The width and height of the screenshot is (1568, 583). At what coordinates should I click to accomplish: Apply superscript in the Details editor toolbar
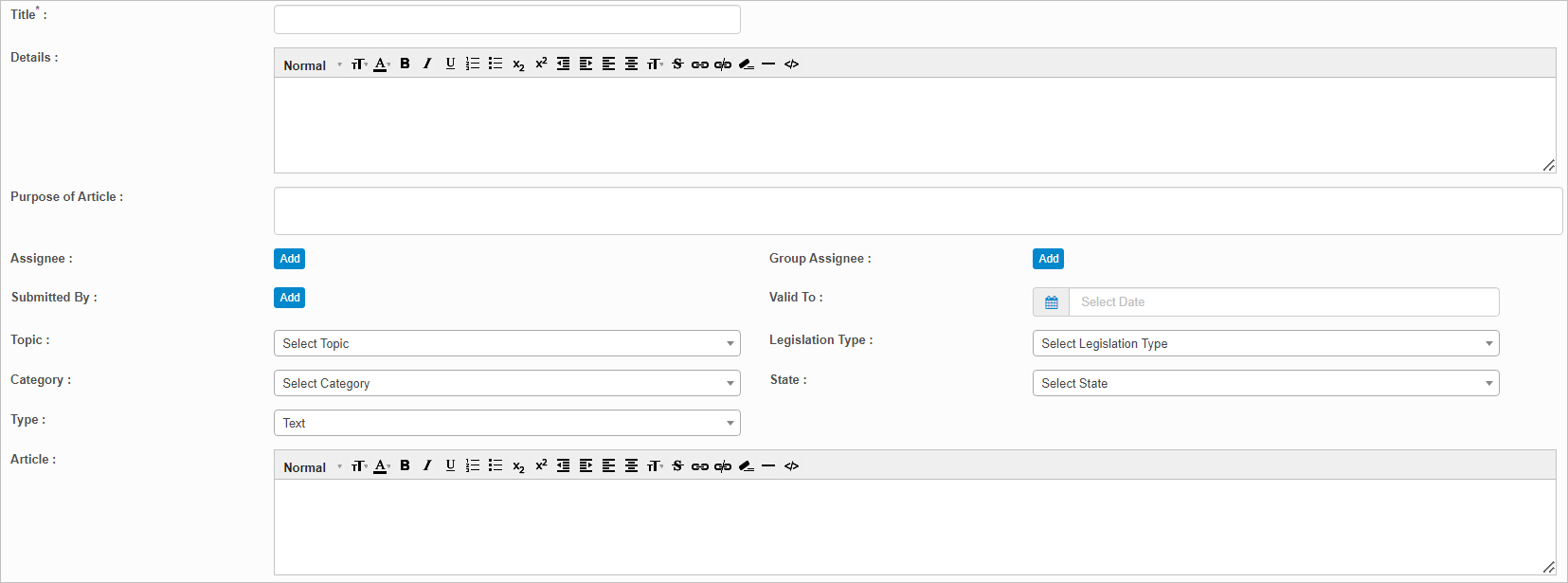541,64
